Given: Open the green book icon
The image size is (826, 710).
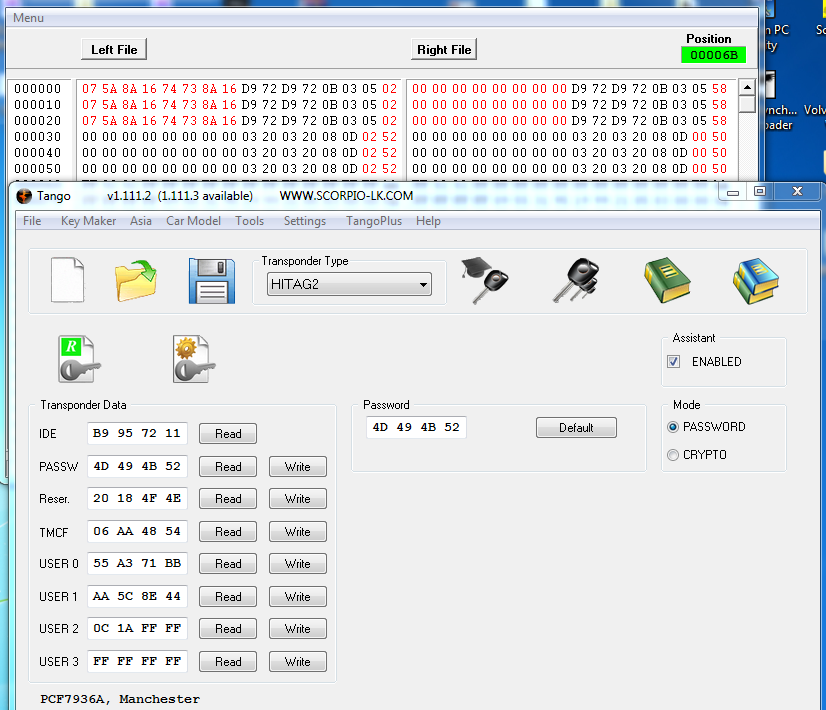Looking at the screenshot, I should point(667,280).
